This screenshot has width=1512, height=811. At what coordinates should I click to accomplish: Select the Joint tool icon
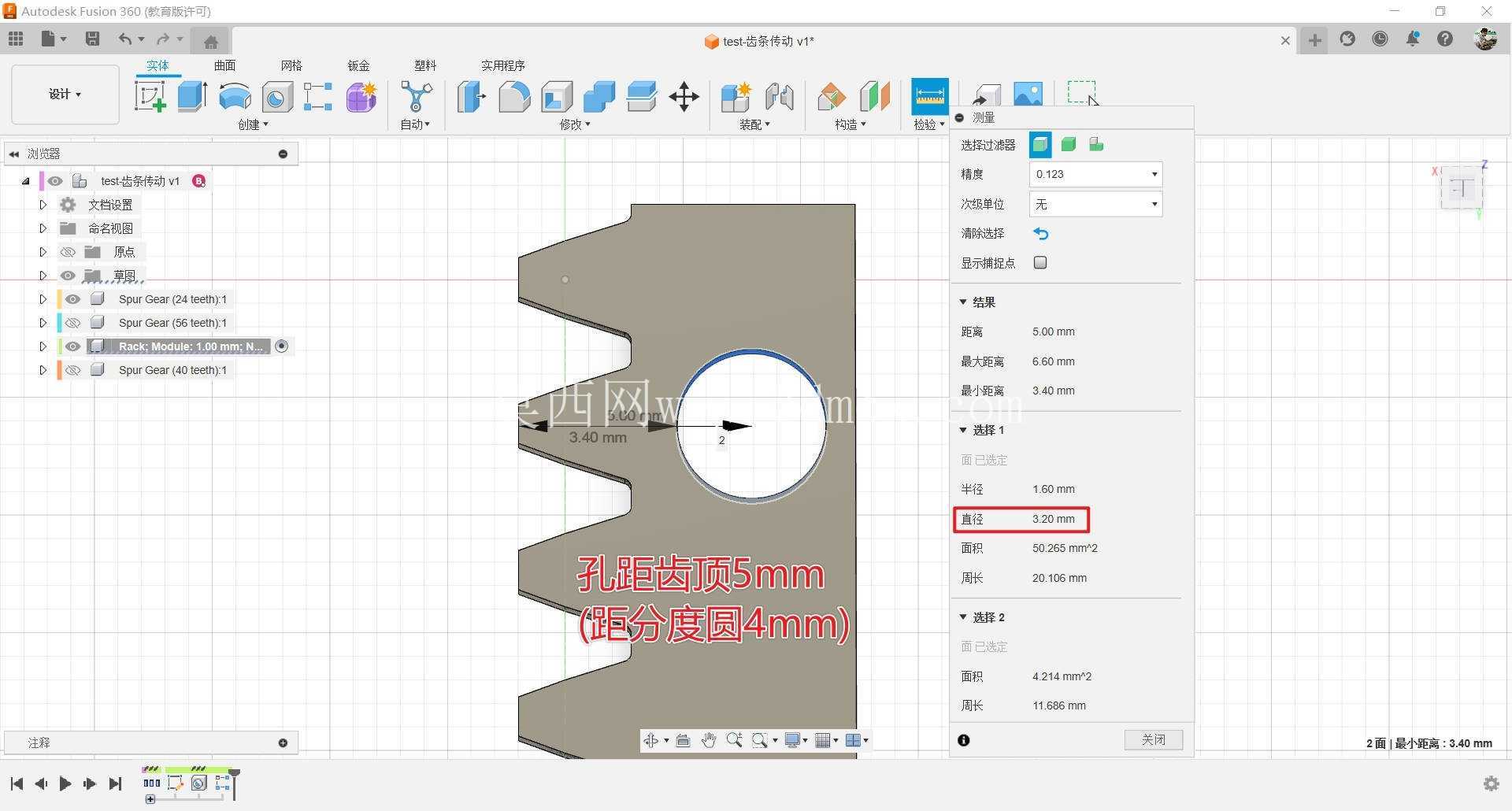779,97
